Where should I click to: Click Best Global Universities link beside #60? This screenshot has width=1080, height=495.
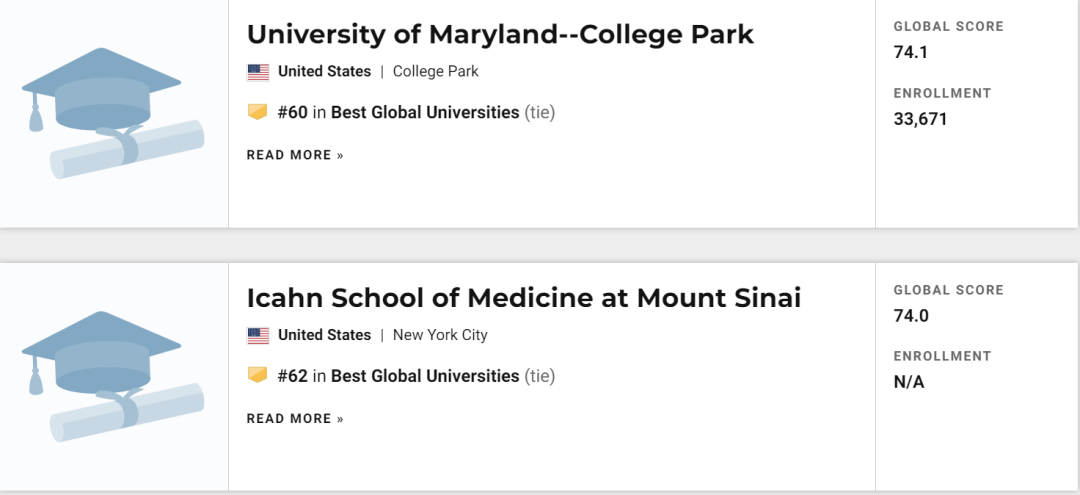point(425,113)
